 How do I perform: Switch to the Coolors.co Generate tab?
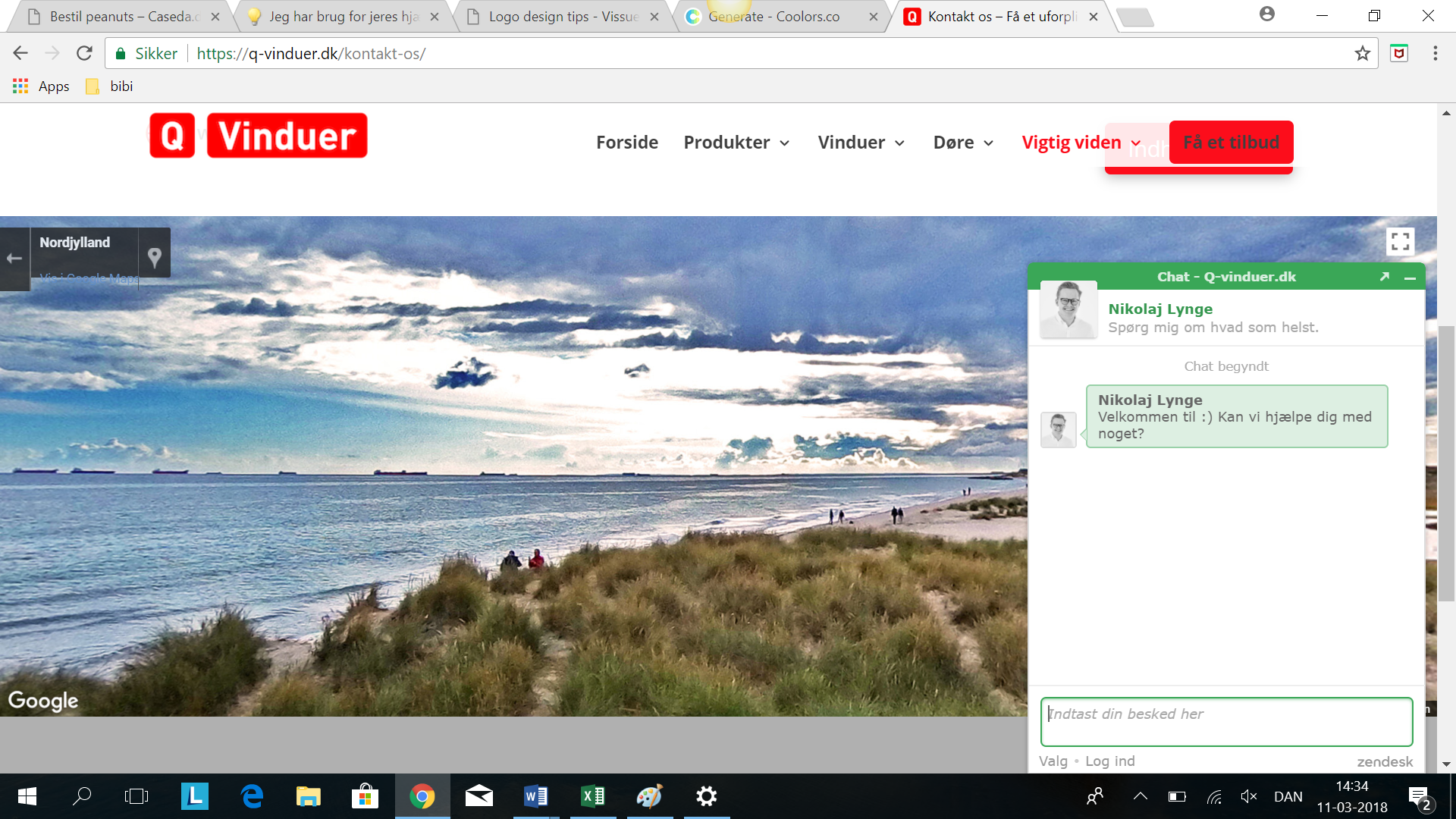(773, 17)
